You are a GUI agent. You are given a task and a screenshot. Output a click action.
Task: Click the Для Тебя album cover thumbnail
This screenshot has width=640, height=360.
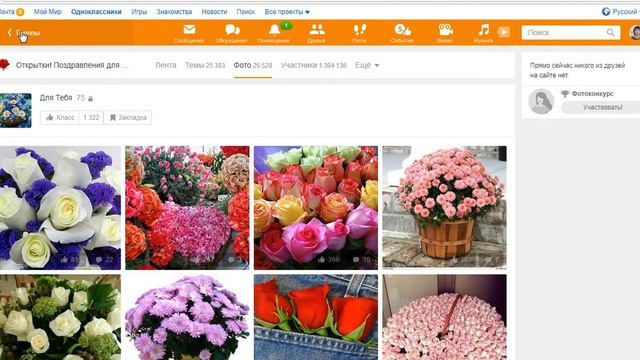coord(16,110)
